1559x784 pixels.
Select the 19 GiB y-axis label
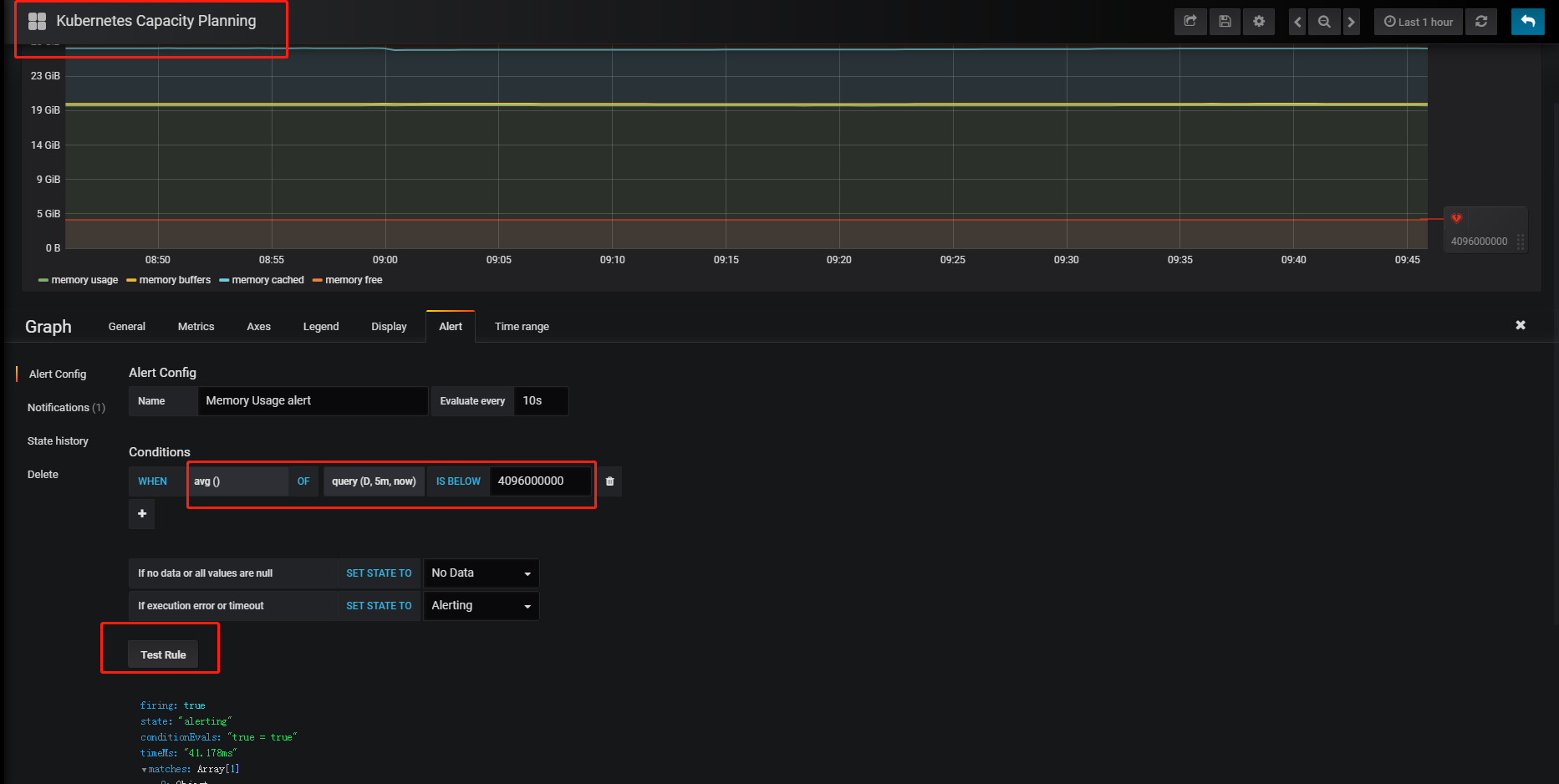point(46,110)
